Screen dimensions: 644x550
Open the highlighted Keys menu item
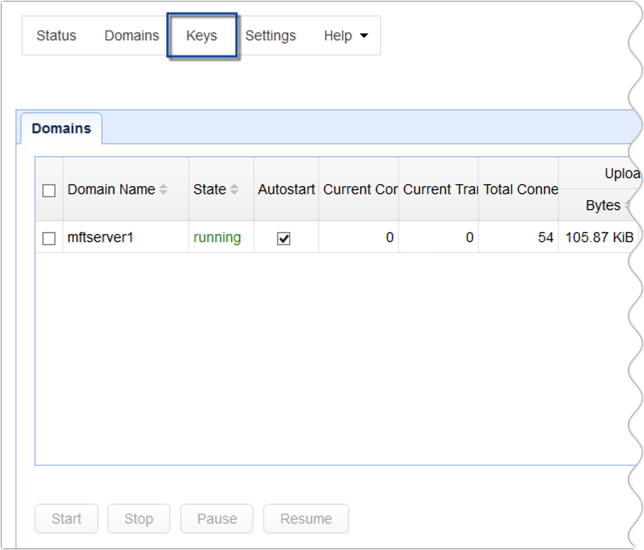[x=202, y=36]
